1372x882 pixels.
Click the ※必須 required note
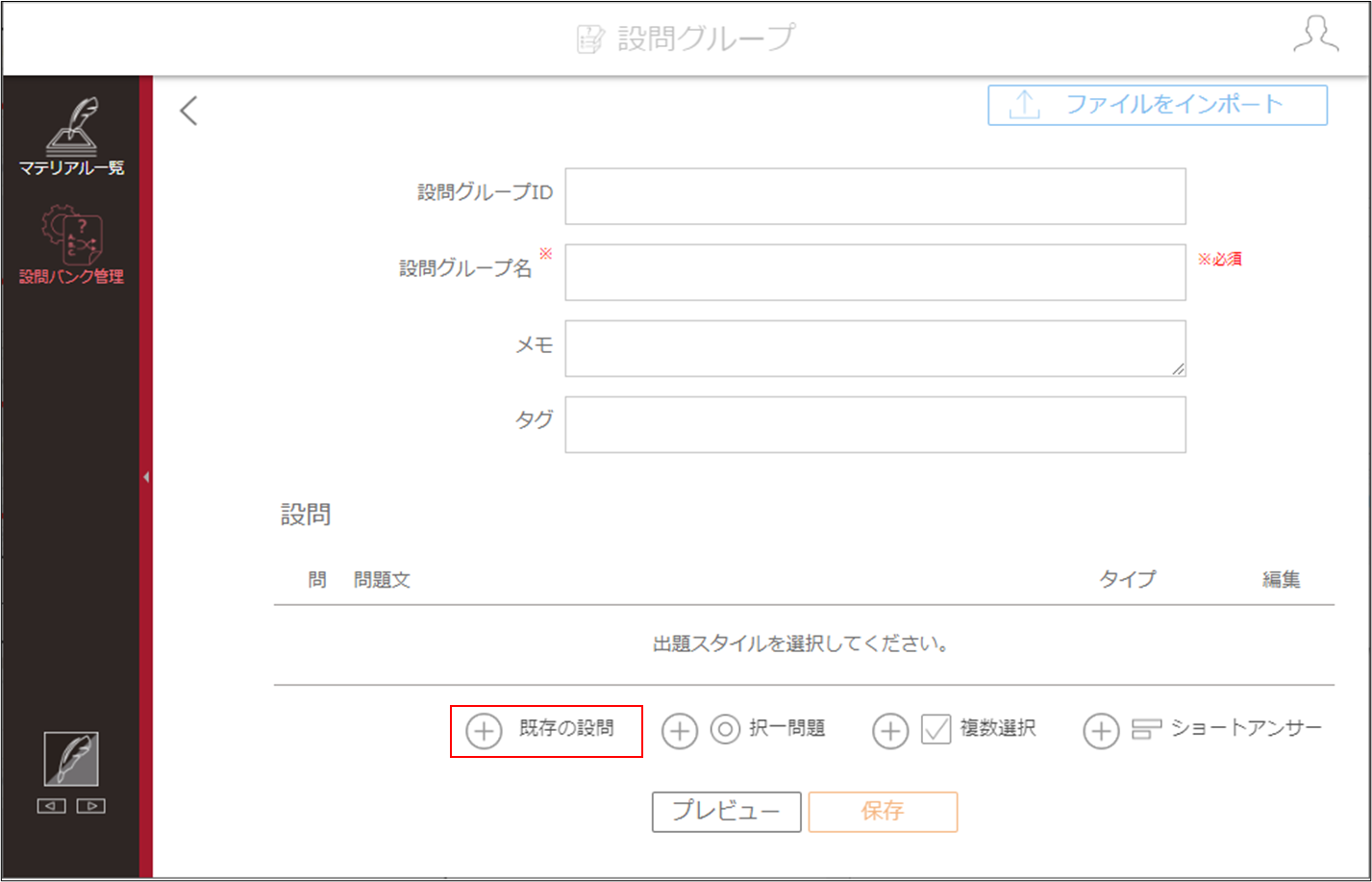coord(1220,259)
